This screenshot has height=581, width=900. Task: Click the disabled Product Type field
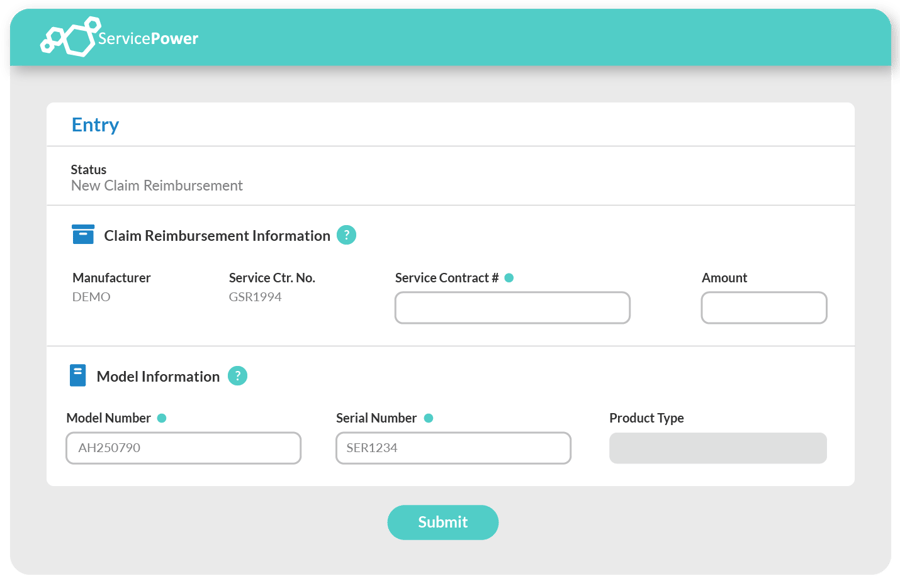coord(717,448)
